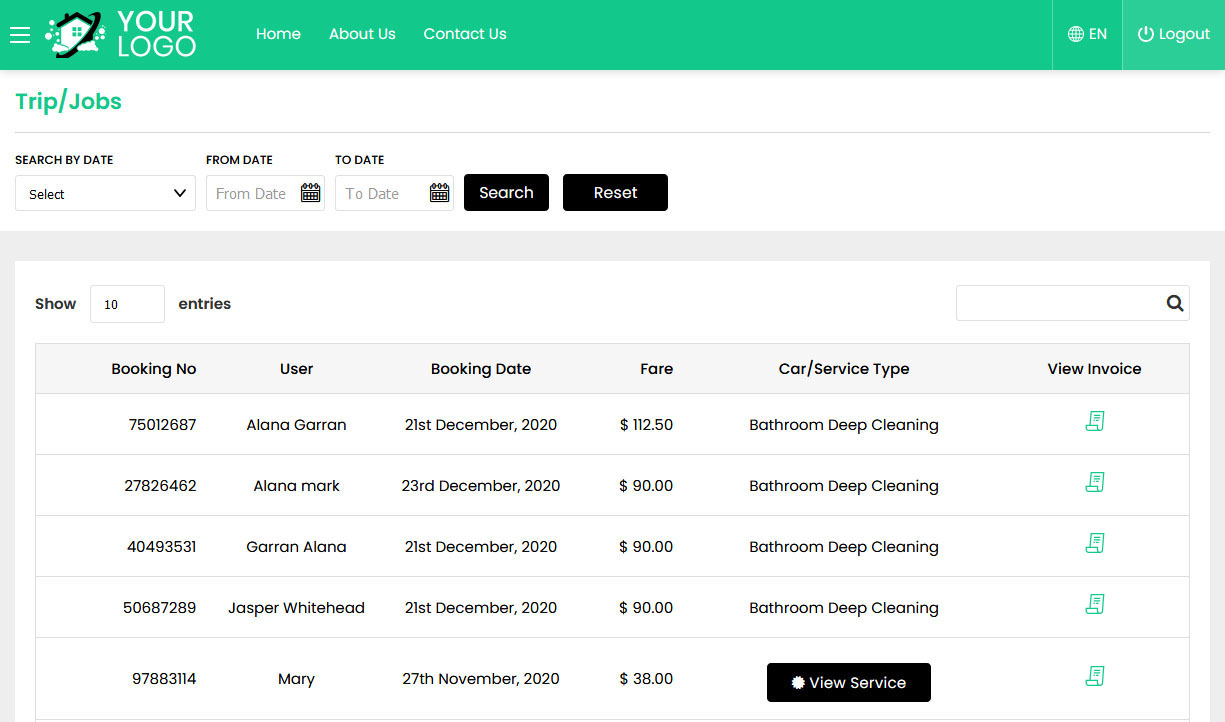This screenshot has height=722, width=1225.
Task: Select user name Alana mark
Action: (x=297, y=486)
